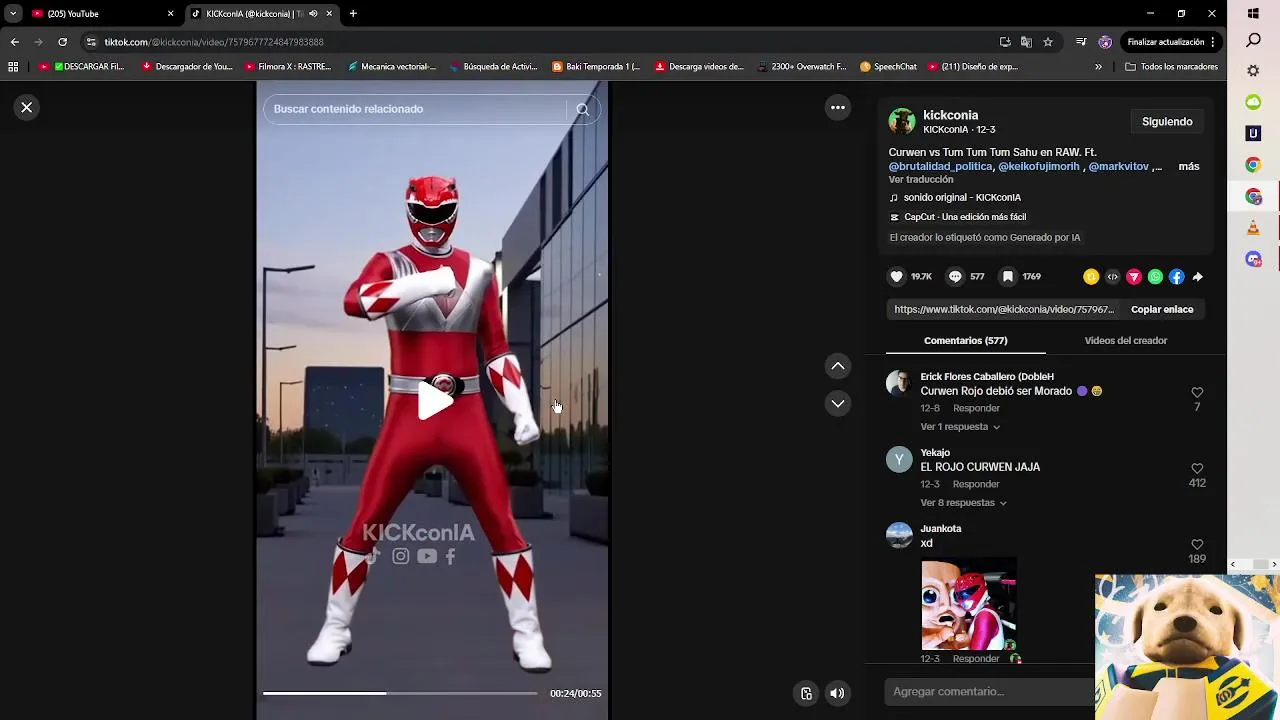Switch to Comentarios (577) tab
The width and height of the screenshot is (1280, 720).
tap(965, 341)
